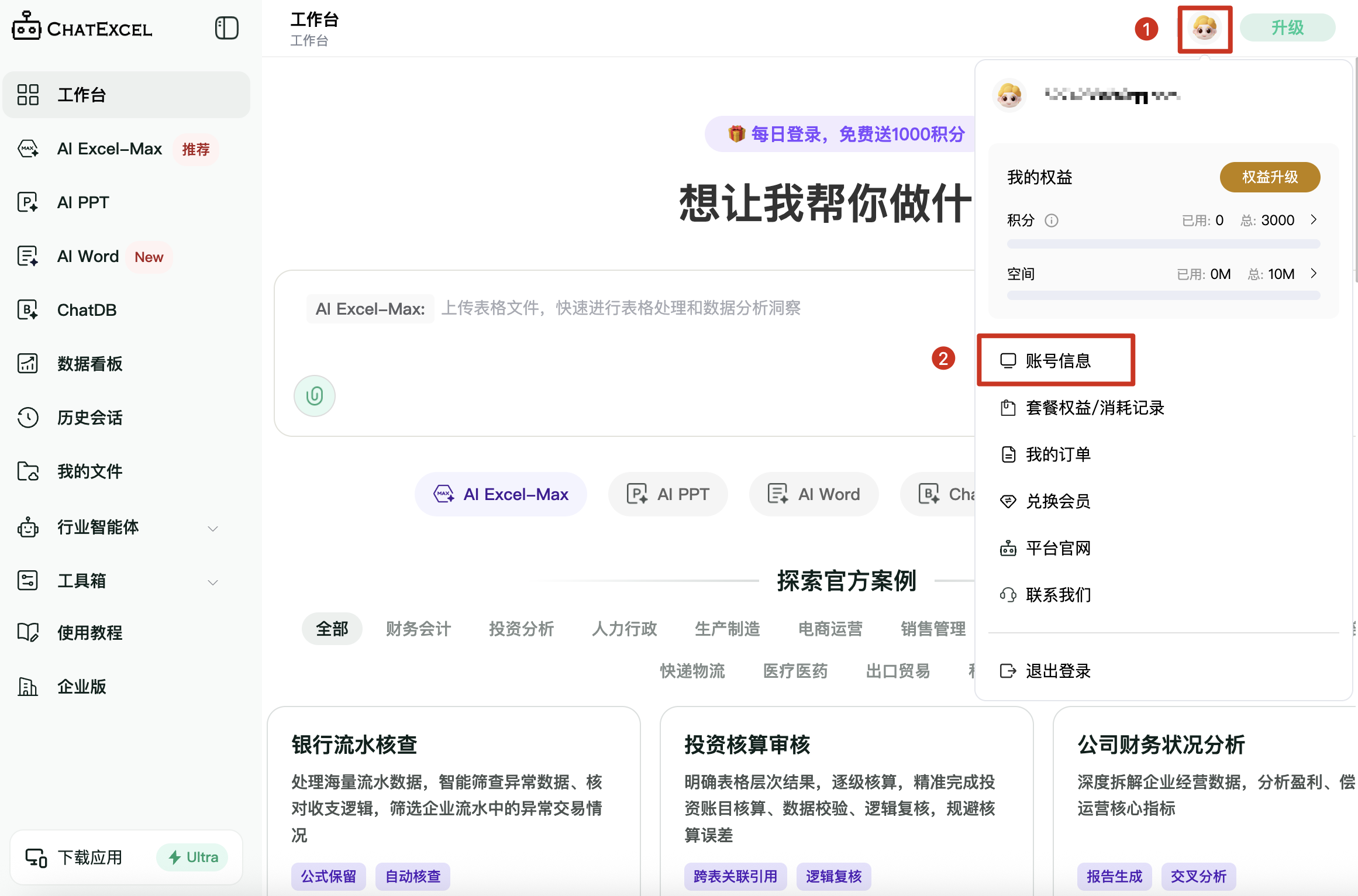The image size is (1358, 896).
Task: Switch to 财务会计 category tab
Action: 419,629
